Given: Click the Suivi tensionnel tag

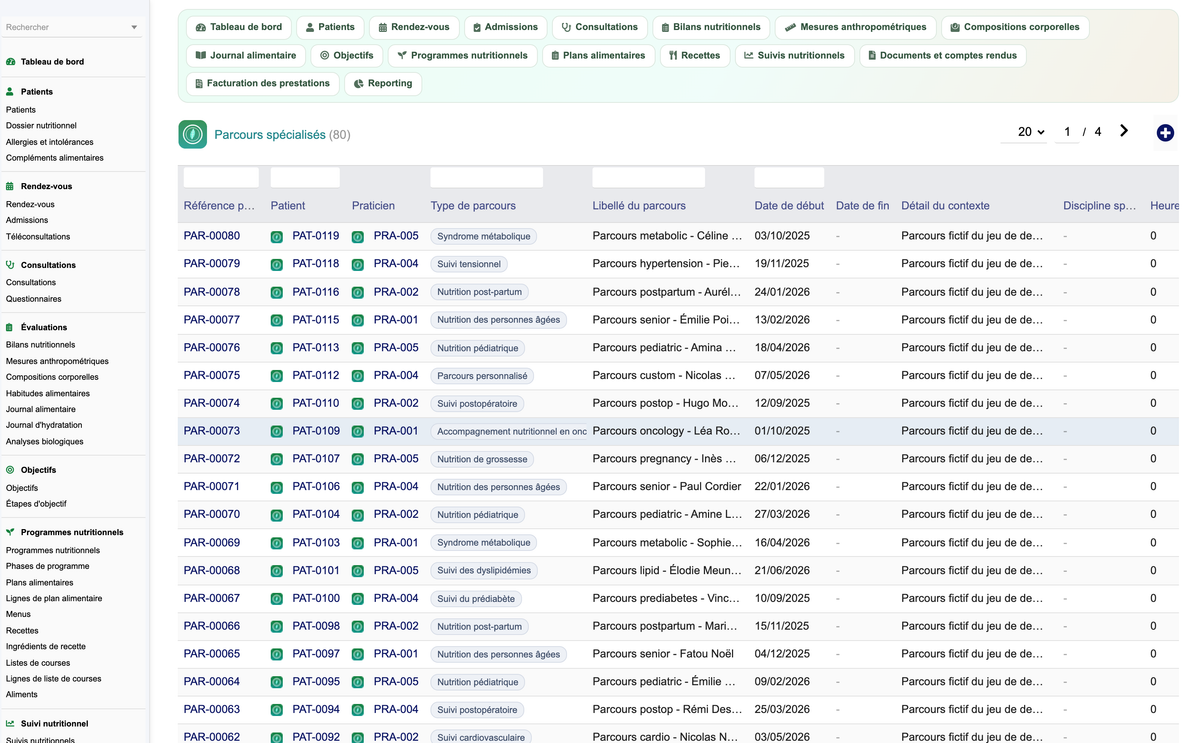Looking at the screenshot, I should coord(469,265).
